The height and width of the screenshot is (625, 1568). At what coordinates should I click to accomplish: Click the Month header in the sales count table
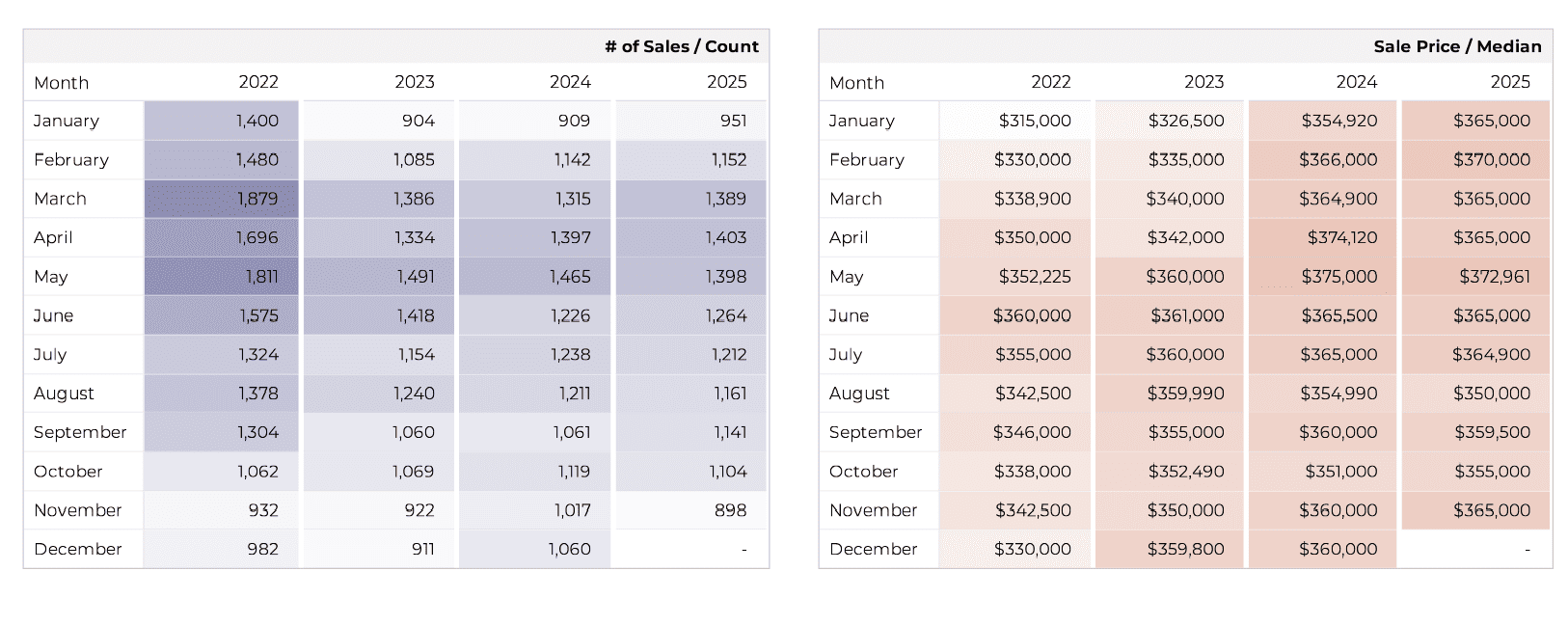point(61,83)
